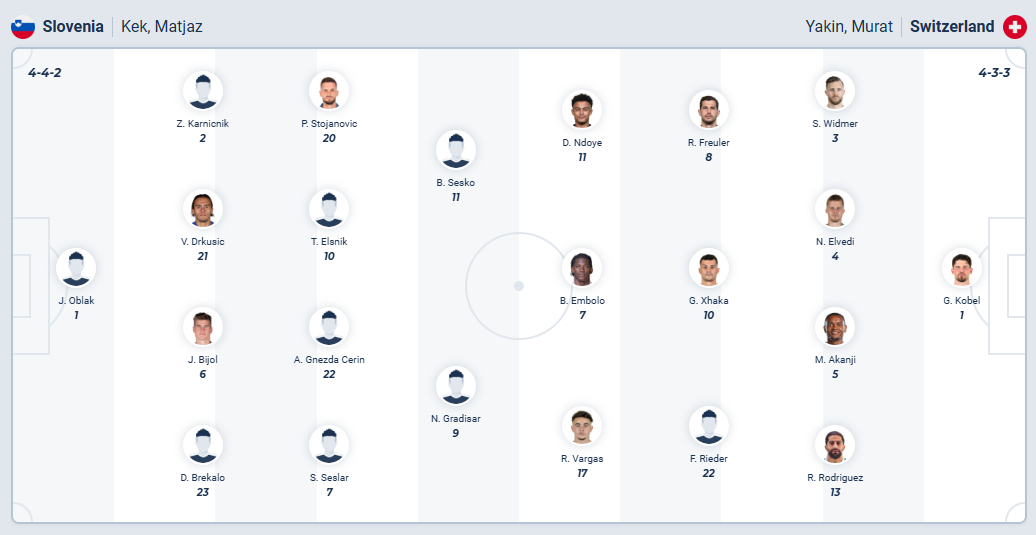Viewport: 1036px width, 535px height.
Task: Select G. Kobel's player photo
Action: click(961, 268)
